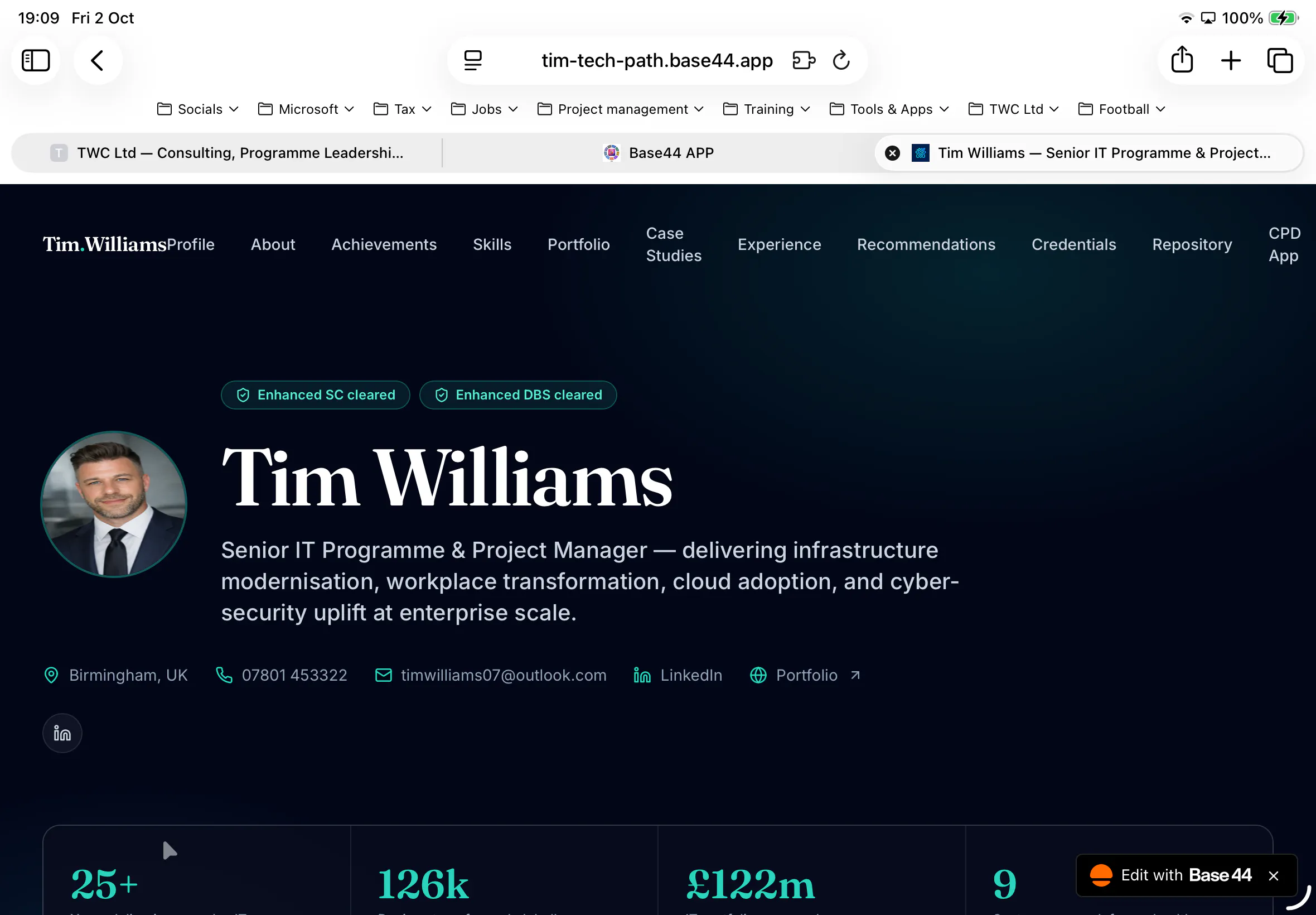Reload the page
Screen dimensions: 1316x915
841,60
